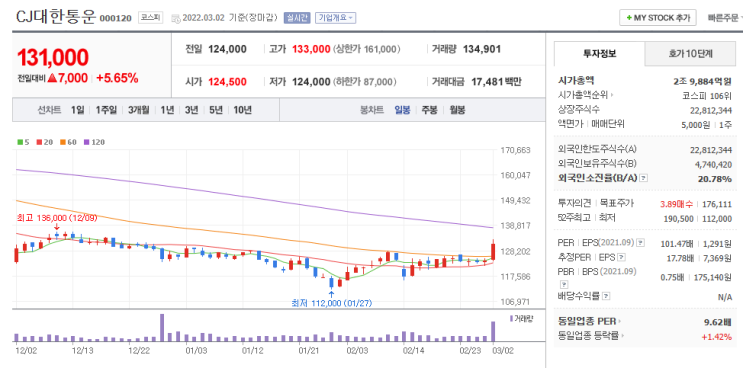Click the 실시간 realtime badge
Screen dimensions: 743x368
click(296, 18)
